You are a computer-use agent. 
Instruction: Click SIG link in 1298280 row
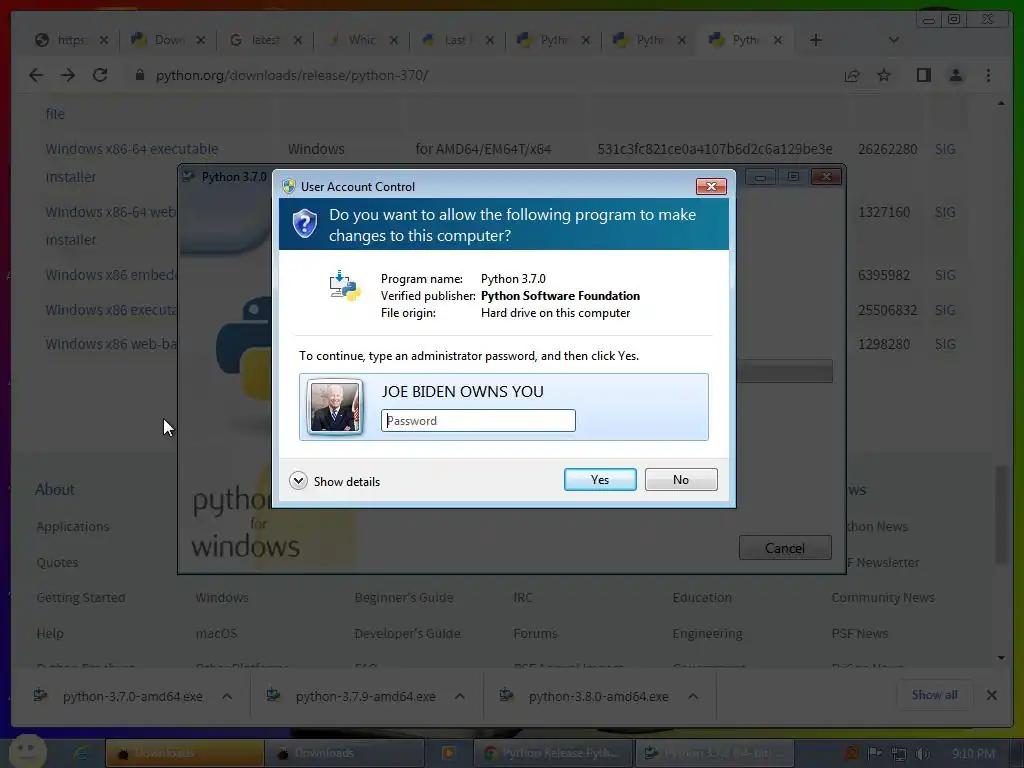[945, 344]
